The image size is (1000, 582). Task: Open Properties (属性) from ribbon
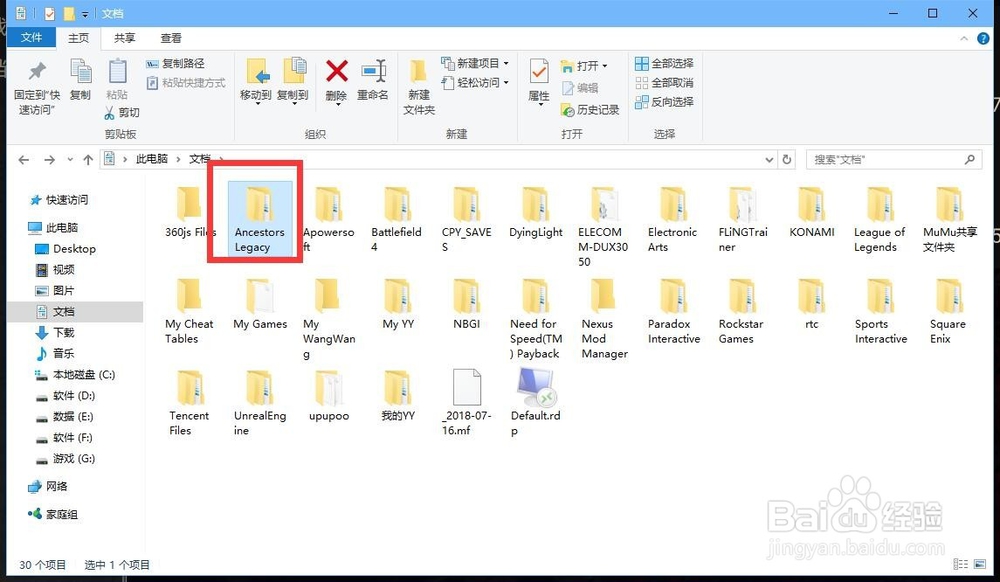click(x=539, y=80)
